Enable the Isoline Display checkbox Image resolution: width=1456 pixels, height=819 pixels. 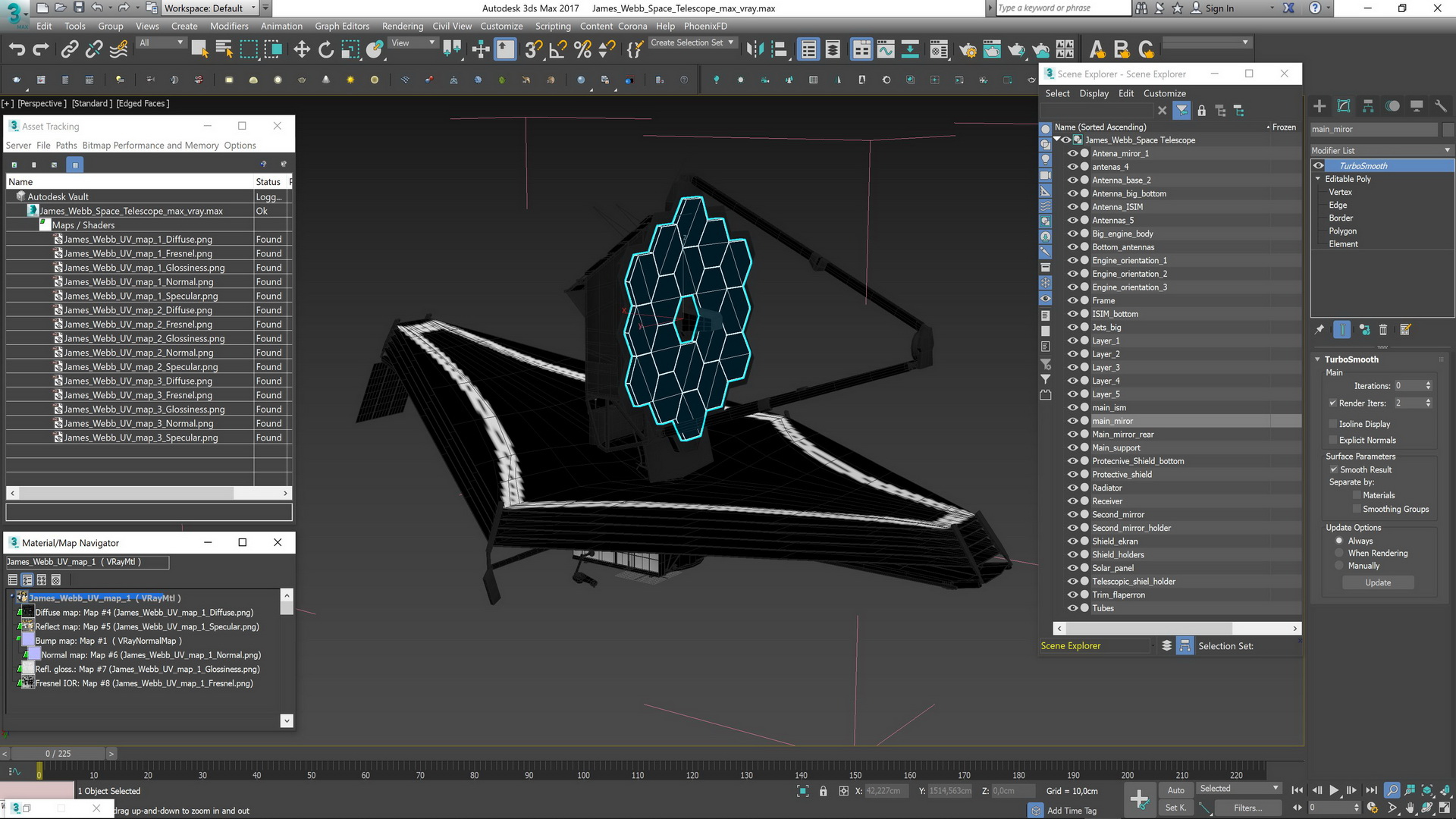tap(1333, 424)
